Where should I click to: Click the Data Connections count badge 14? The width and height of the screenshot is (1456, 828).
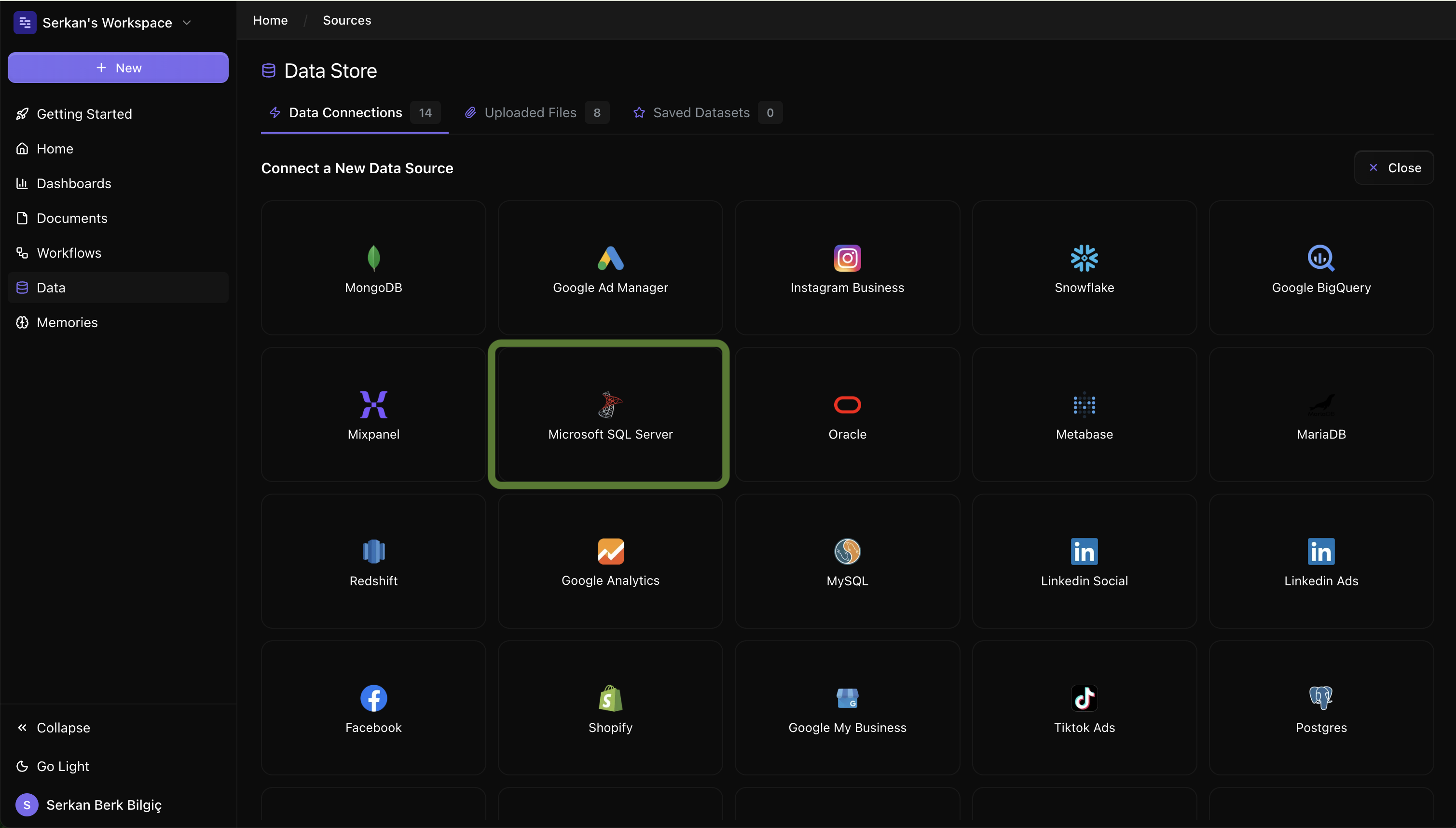425,112
